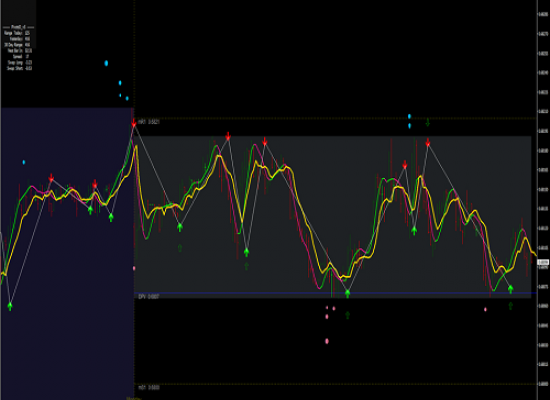Select the blue DPV horizontal line
The height and width of the screenshot is (400, 550).
(x=335, y=293)
